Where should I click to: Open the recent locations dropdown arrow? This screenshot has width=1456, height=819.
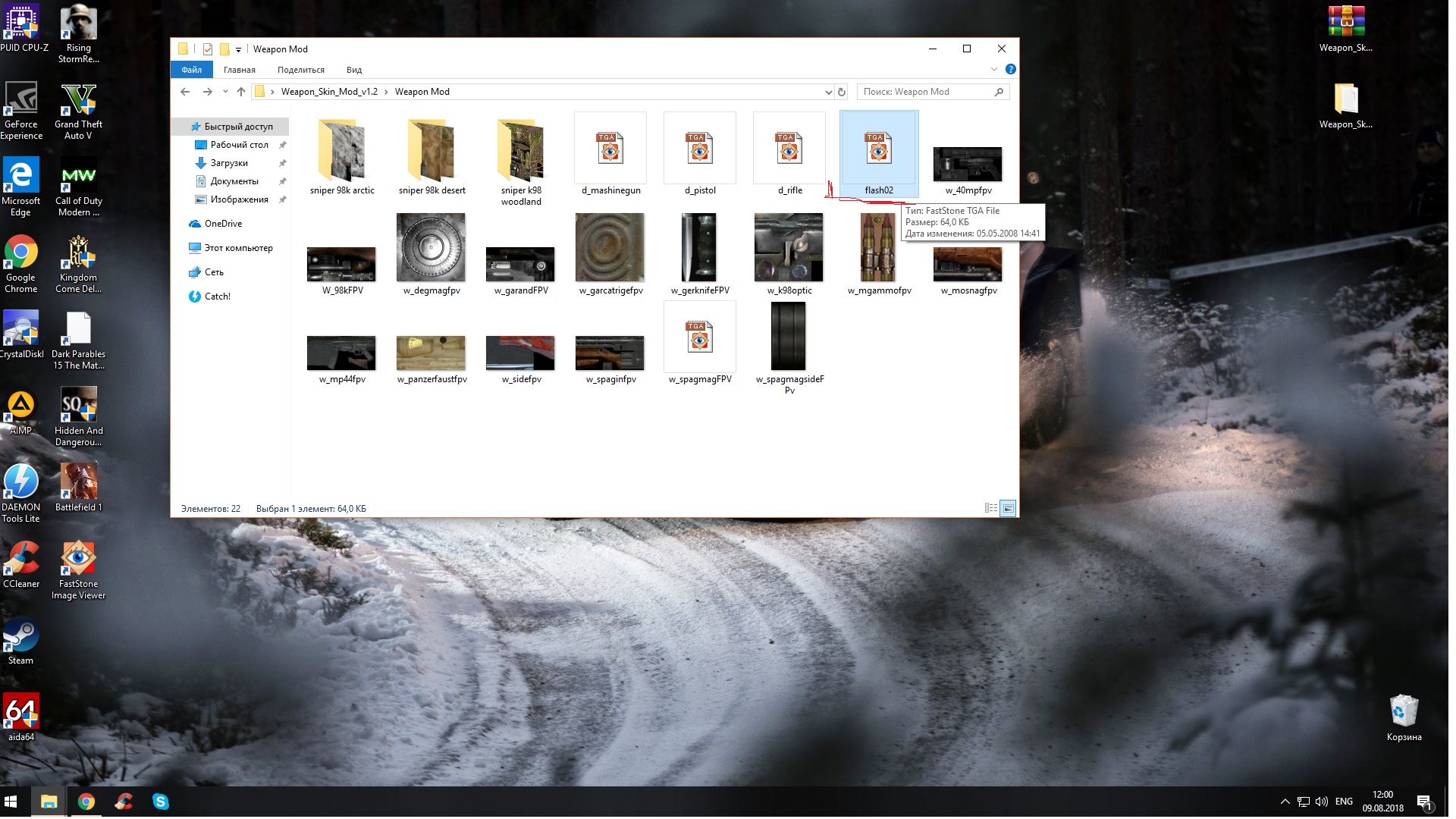(x=225, y=92)
